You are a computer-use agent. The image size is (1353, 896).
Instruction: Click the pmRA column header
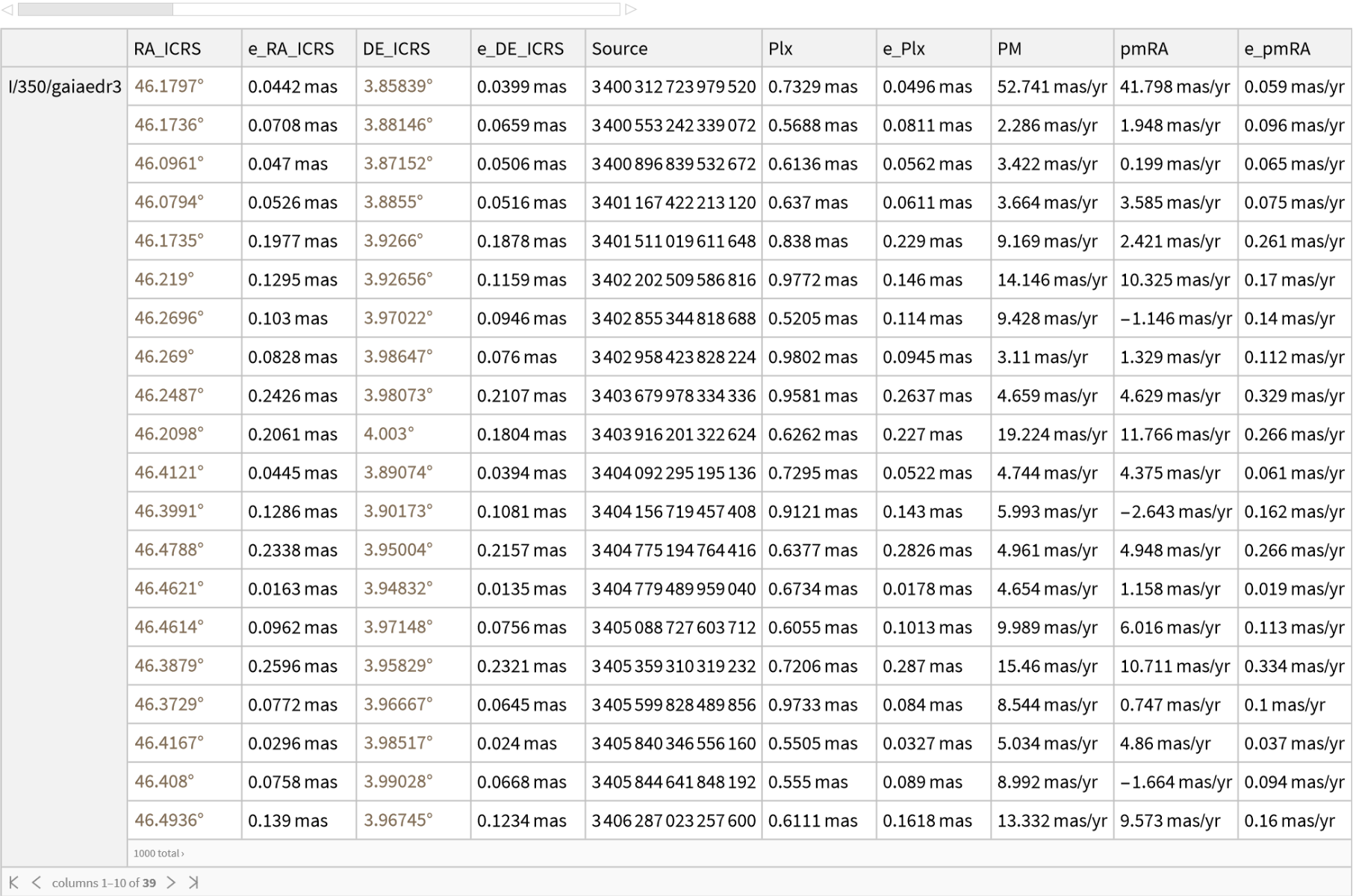(x=1143, y=49)
